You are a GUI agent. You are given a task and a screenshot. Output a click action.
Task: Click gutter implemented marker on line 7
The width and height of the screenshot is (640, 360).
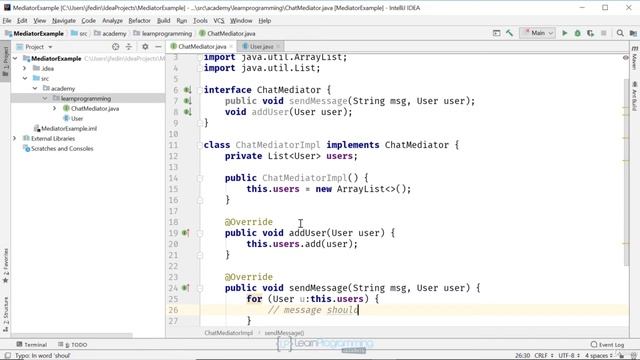[187, 101]
